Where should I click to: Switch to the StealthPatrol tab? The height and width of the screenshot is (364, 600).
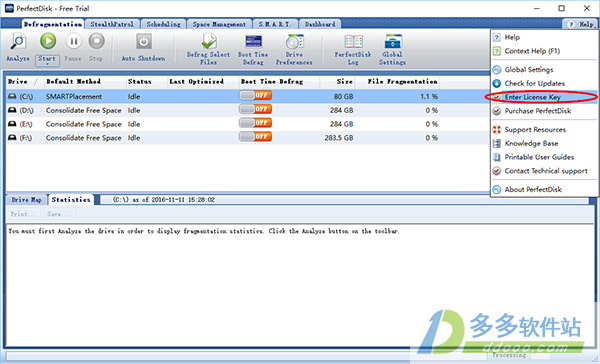[112, 24]
